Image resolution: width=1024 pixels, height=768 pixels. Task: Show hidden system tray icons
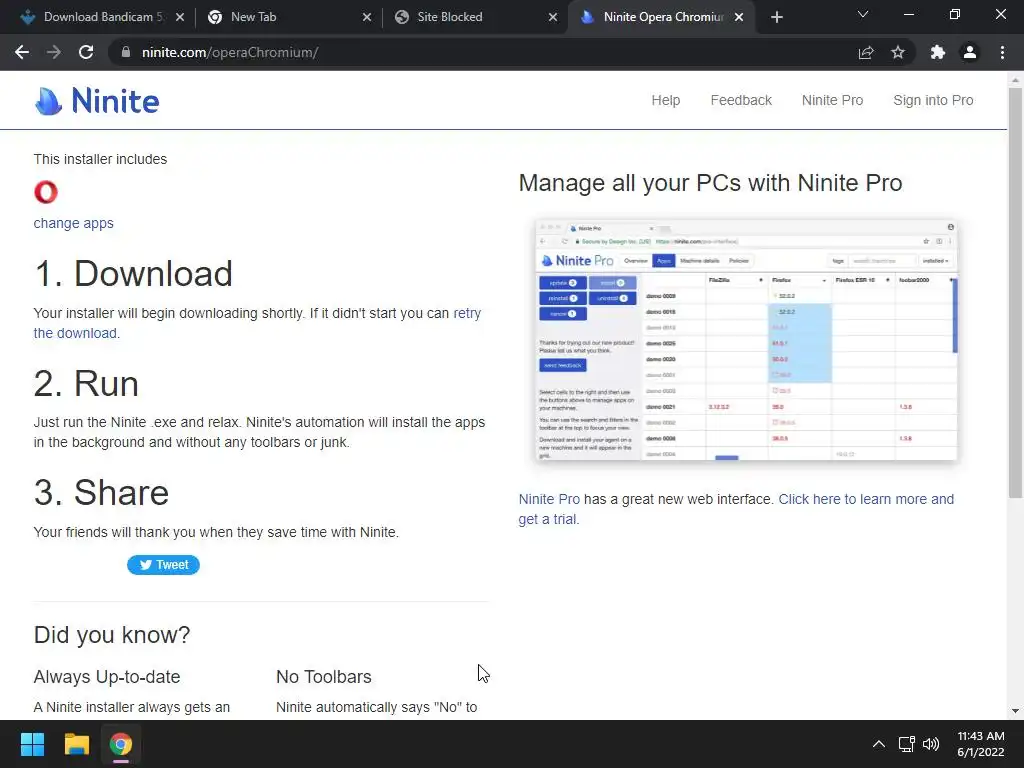[879, 744]
